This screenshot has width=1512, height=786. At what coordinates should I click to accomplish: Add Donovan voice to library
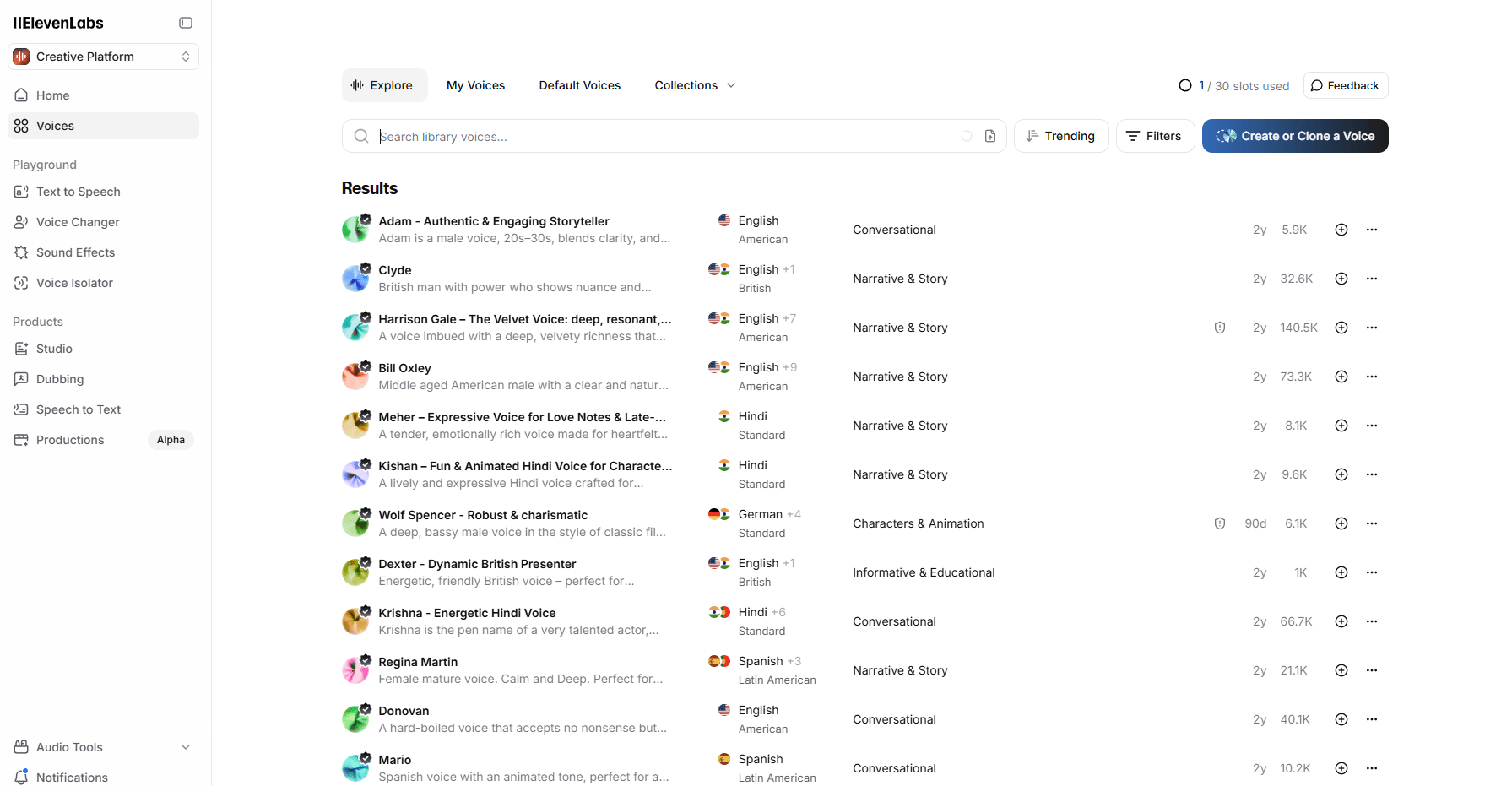(x=1341, y=719)
